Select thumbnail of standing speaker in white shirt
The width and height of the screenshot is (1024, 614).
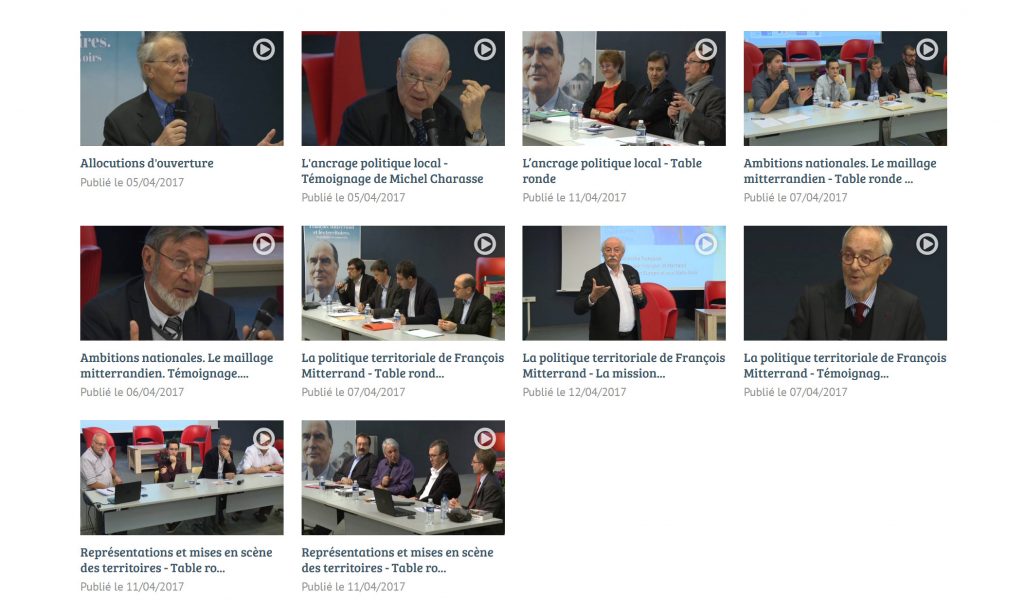point(624,283)
